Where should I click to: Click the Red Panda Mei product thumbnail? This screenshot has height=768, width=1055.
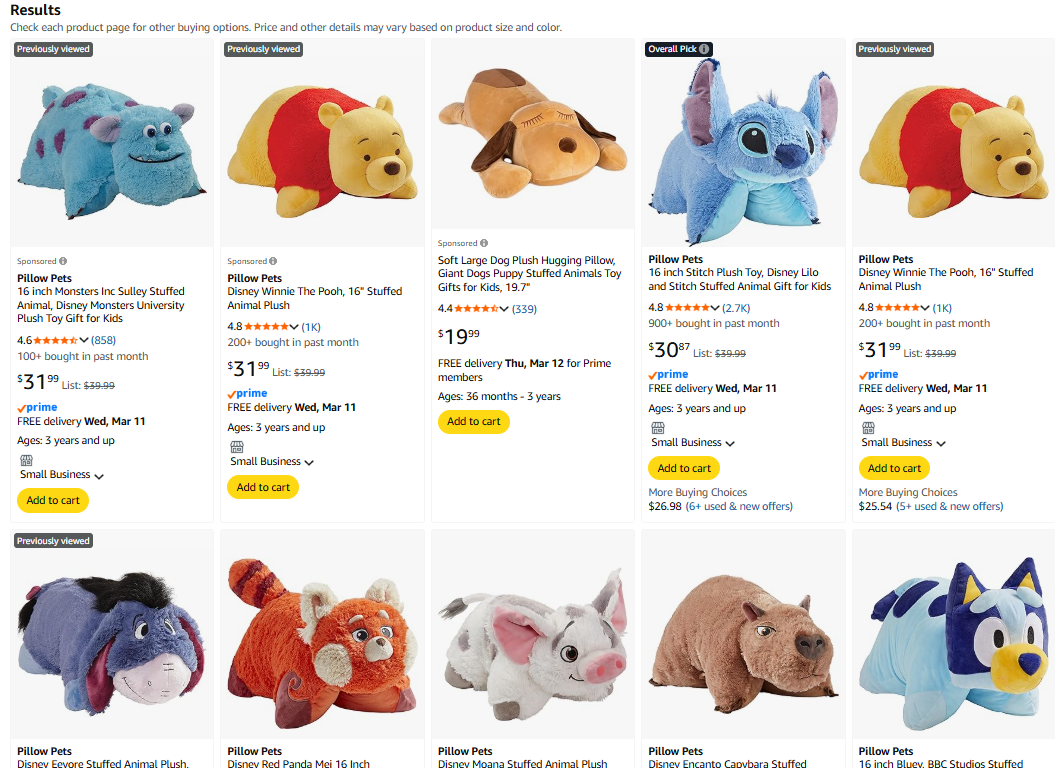(x=322, y=635)
